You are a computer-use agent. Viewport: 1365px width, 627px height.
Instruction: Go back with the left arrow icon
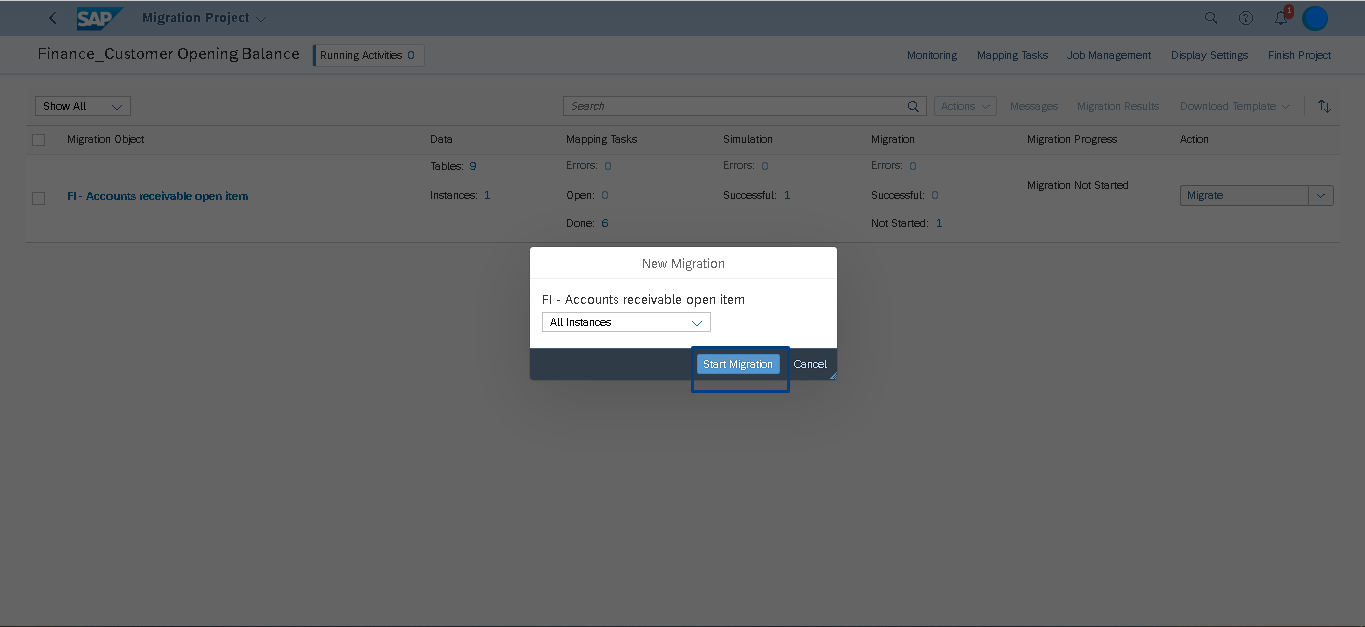click(53, 18)
